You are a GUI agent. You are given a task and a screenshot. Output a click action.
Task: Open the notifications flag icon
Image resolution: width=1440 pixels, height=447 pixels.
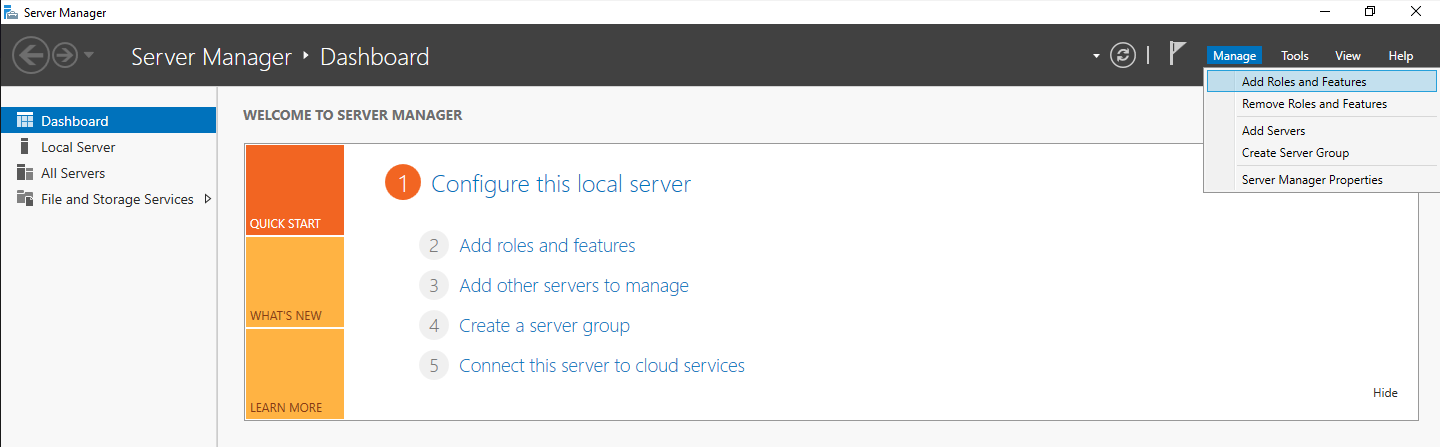(1177, 55)
